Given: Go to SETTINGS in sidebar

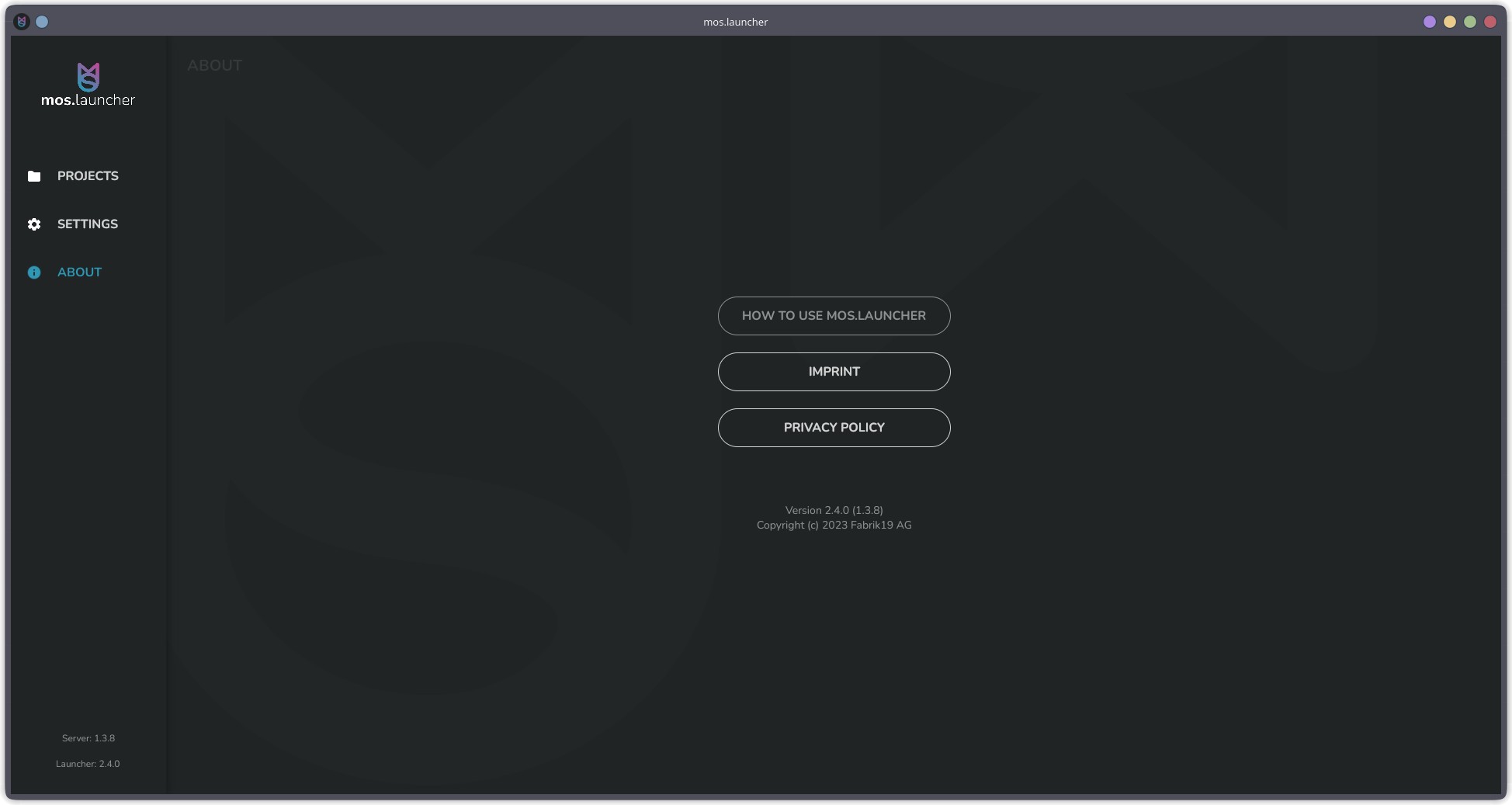Looking at the screenshot, I should pos(88,224).
